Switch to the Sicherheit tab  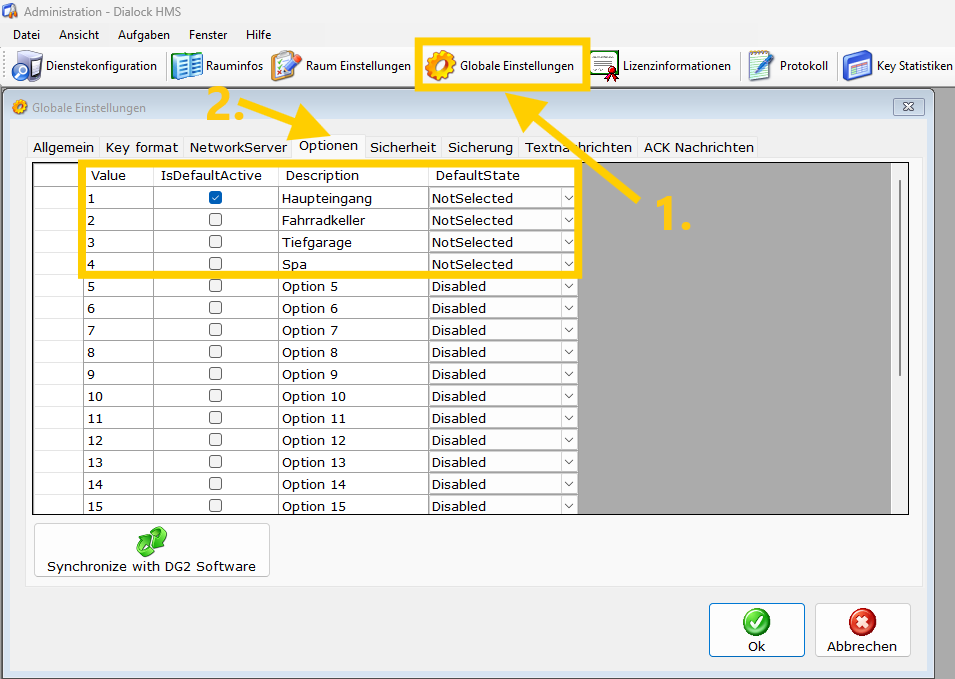(x=403, y=147)
